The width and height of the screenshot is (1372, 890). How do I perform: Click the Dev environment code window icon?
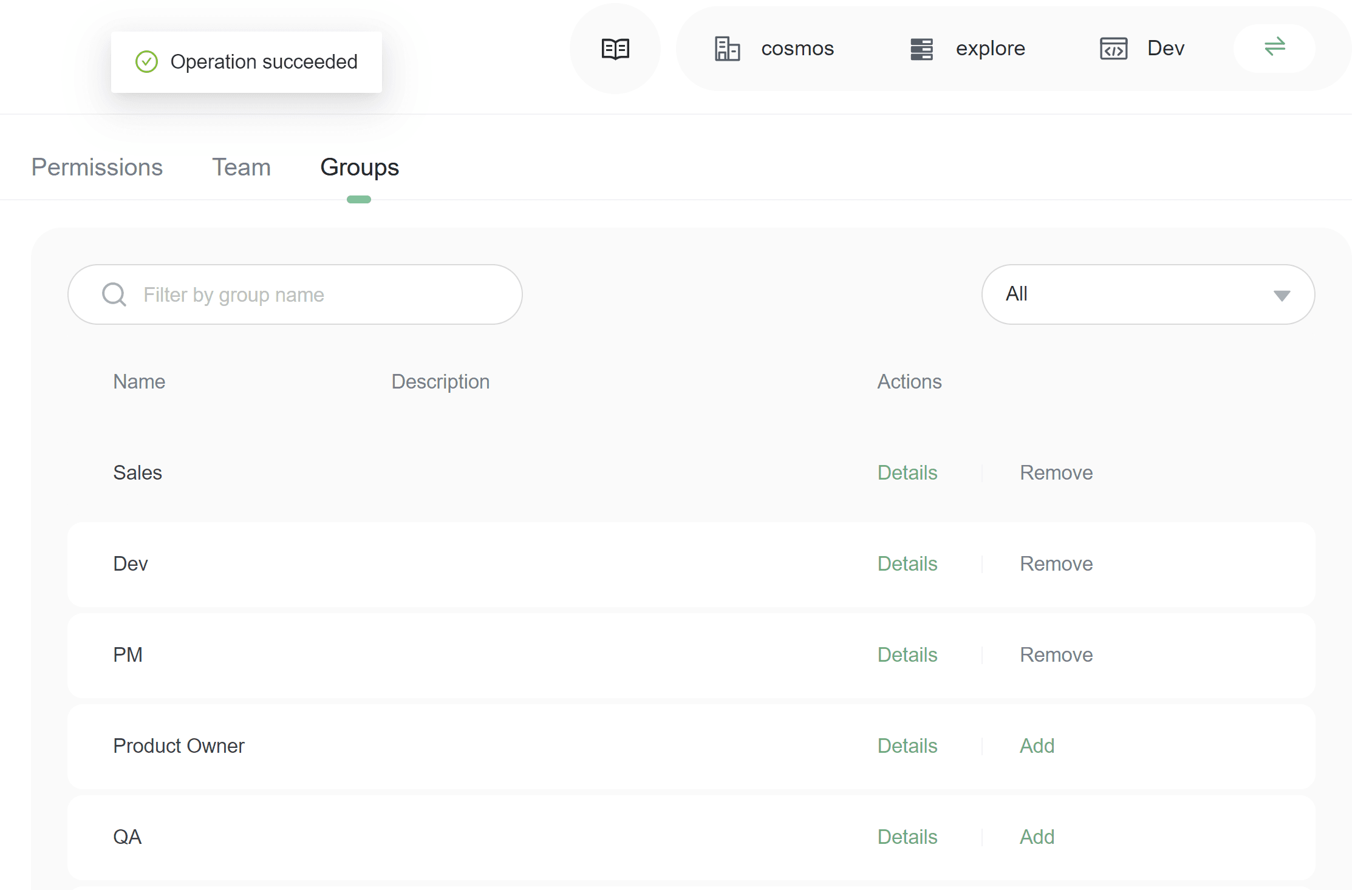(x=1113, y=49)
